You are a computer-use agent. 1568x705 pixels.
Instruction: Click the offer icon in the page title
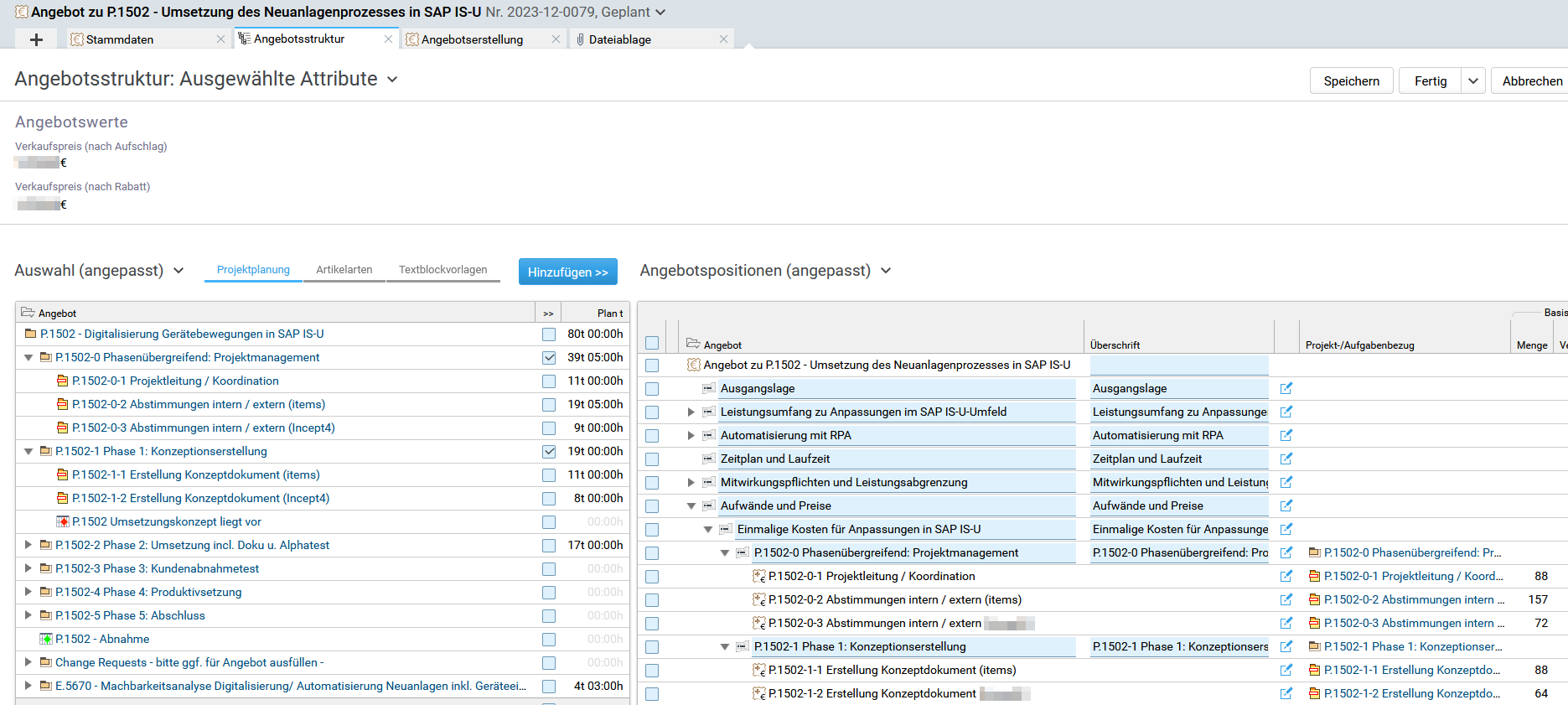(22, 12)
